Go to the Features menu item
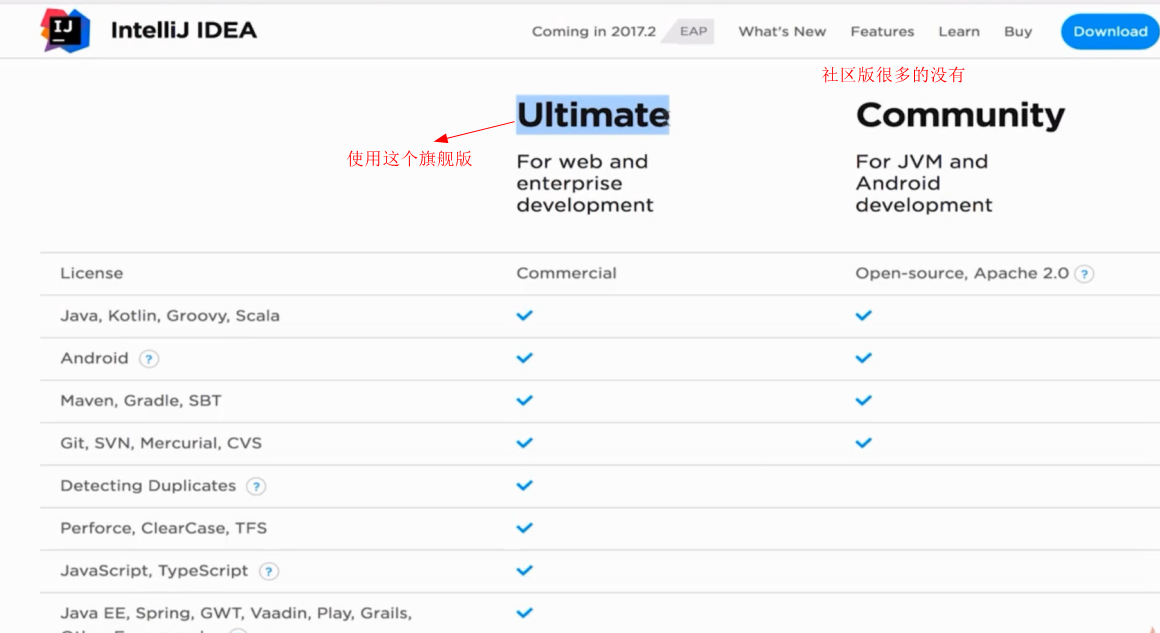This screenshot has height=633, width=1160. (x=882, y=32)
